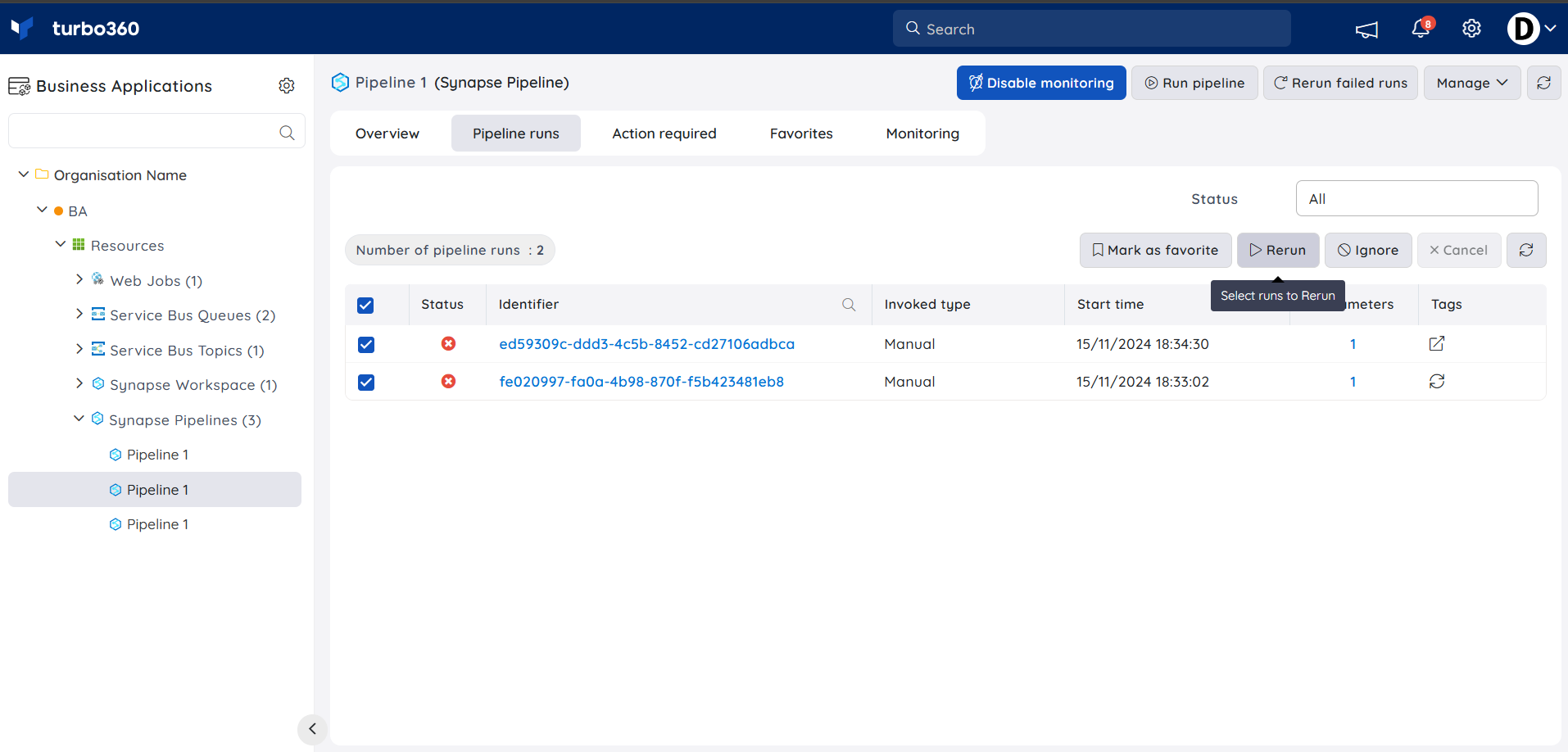Click Number of pipeline runs badge

(x=450, y=250)
